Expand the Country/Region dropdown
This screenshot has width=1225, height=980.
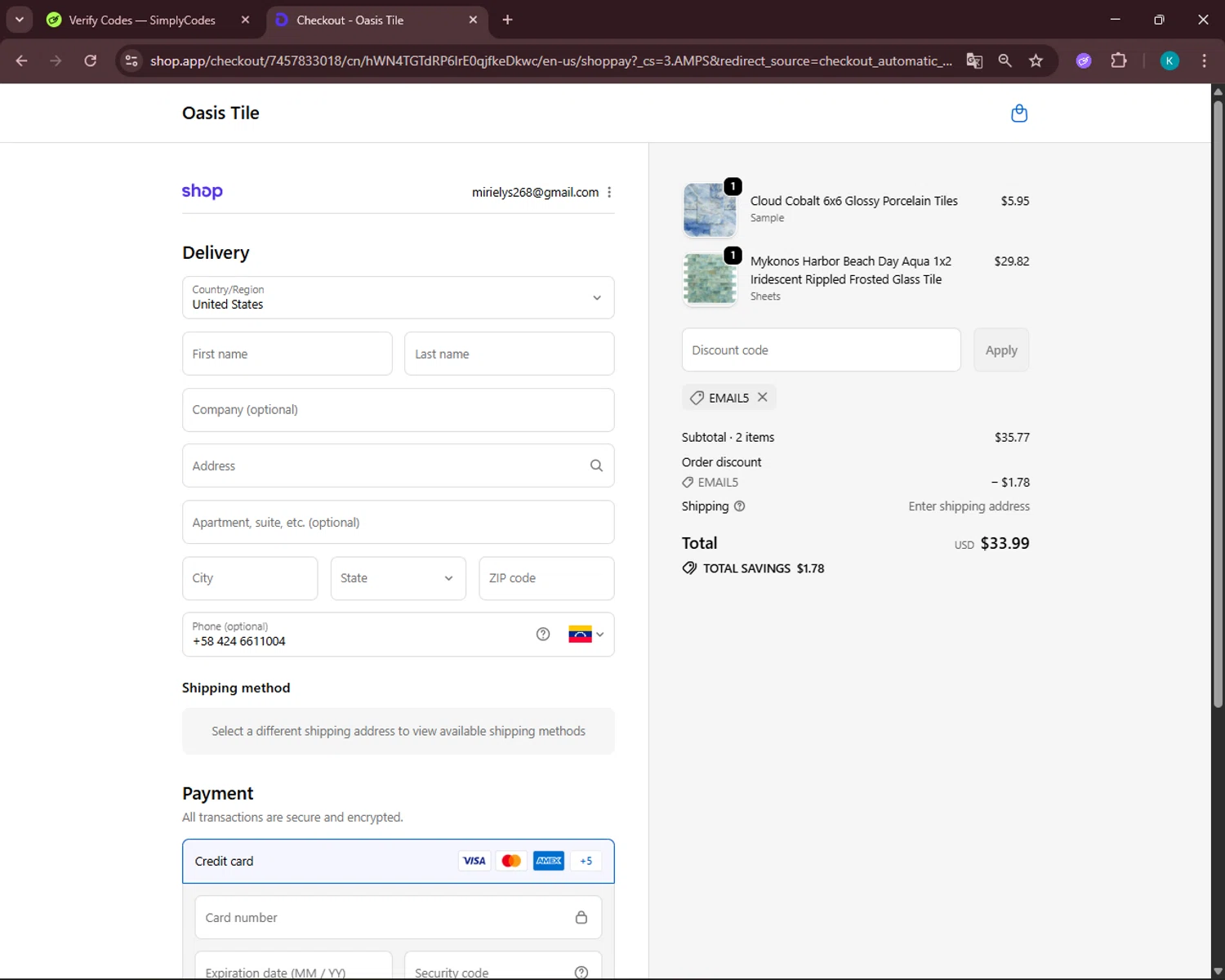pos(398,297)
